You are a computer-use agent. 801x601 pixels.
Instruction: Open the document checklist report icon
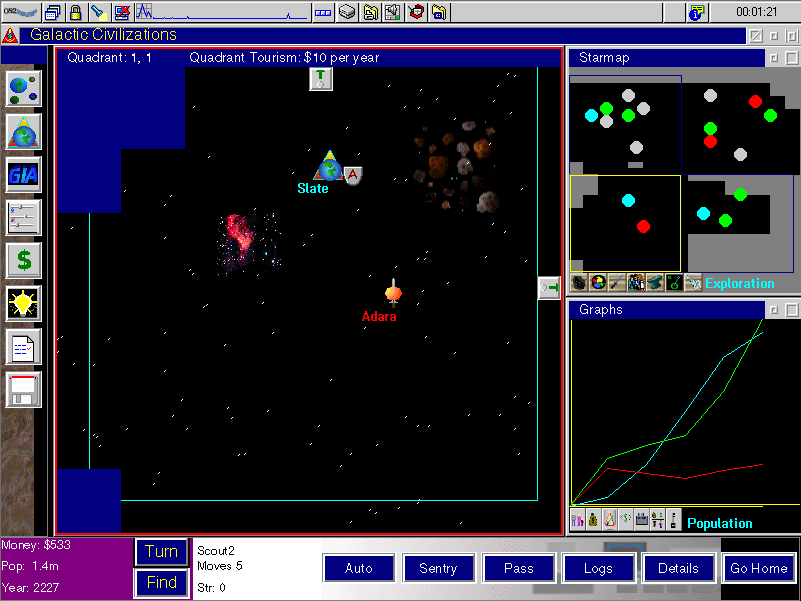(23, 346)
